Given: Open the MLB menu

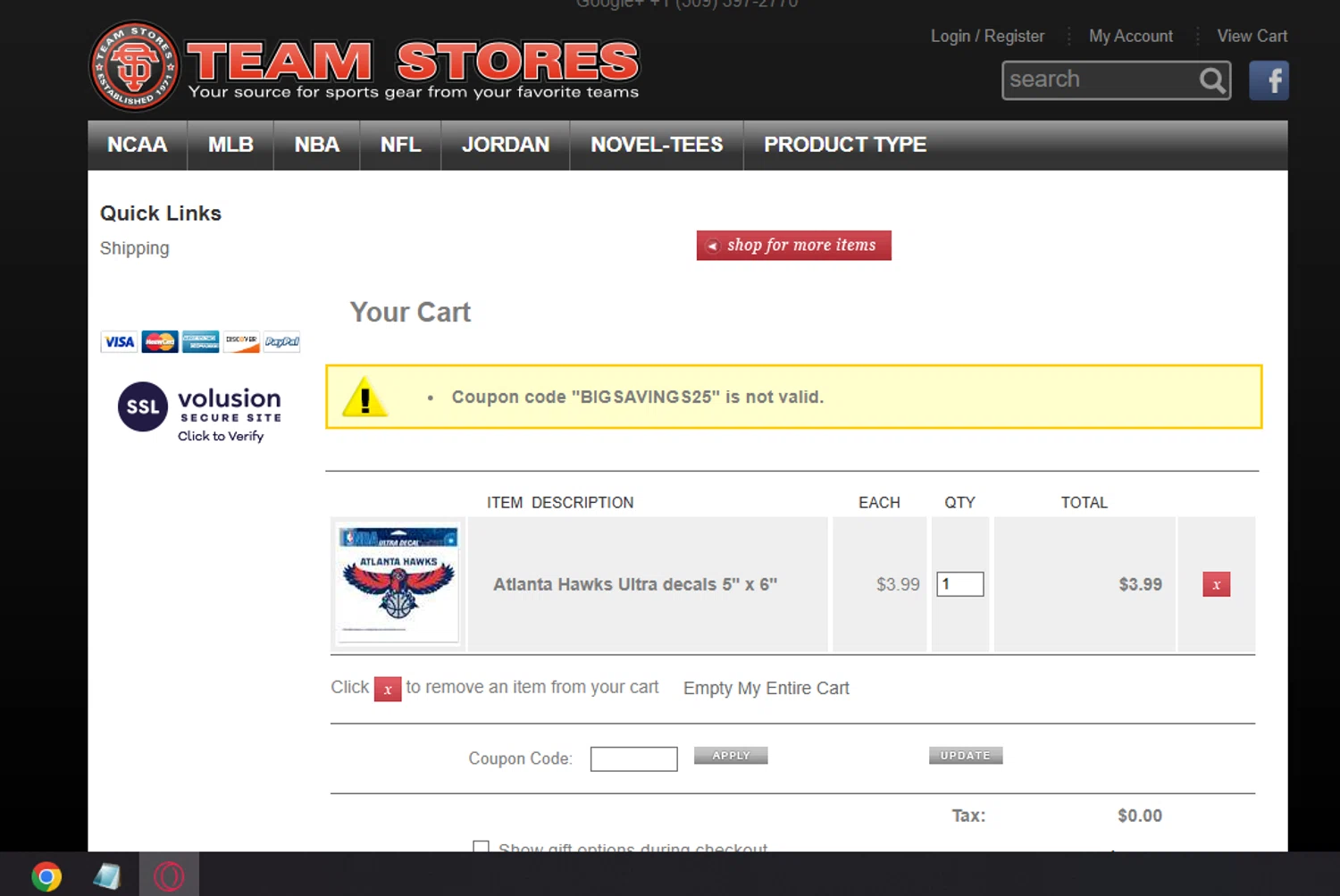Looking at the screenshot, I should pos(230,145).
